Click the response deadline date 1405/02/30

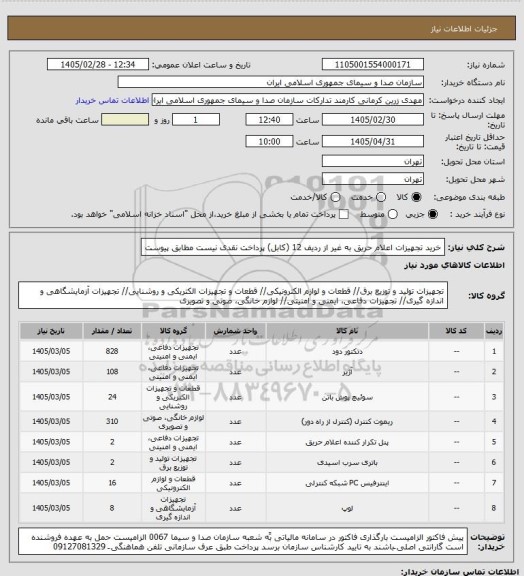pos(373,120)
